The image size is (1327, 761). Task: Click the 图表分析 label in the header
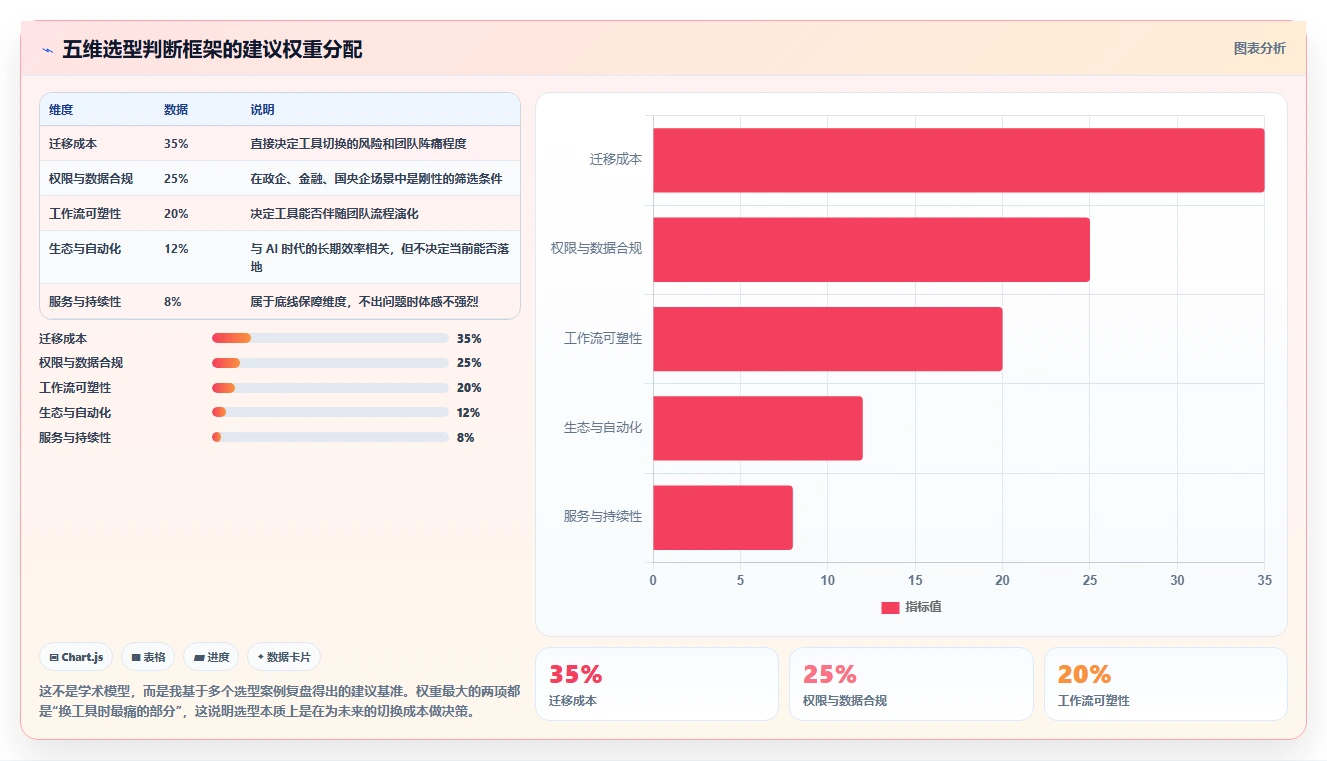tap(1259, 48)
